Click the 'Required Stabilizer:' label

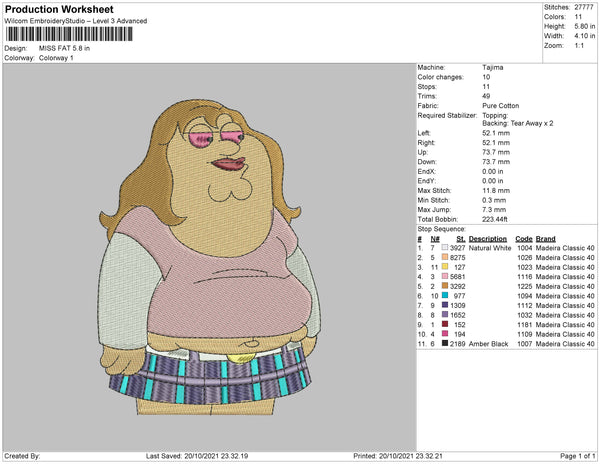pos(447,115)
